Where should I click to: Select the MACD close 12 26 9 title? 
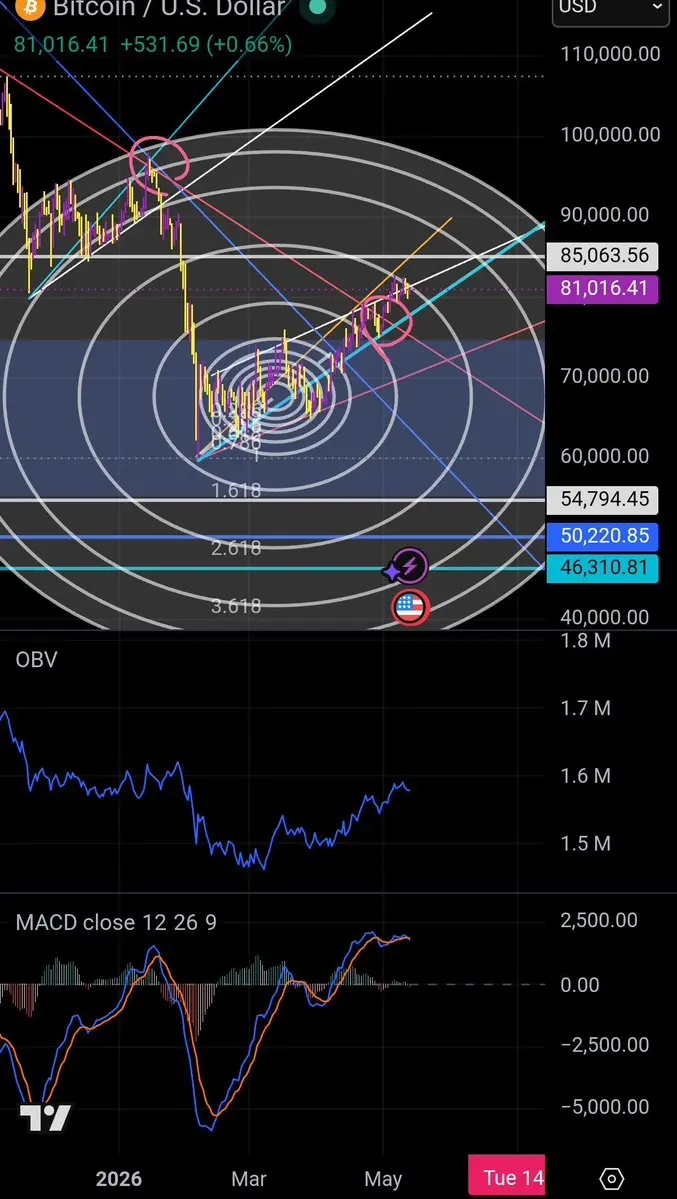116,923
